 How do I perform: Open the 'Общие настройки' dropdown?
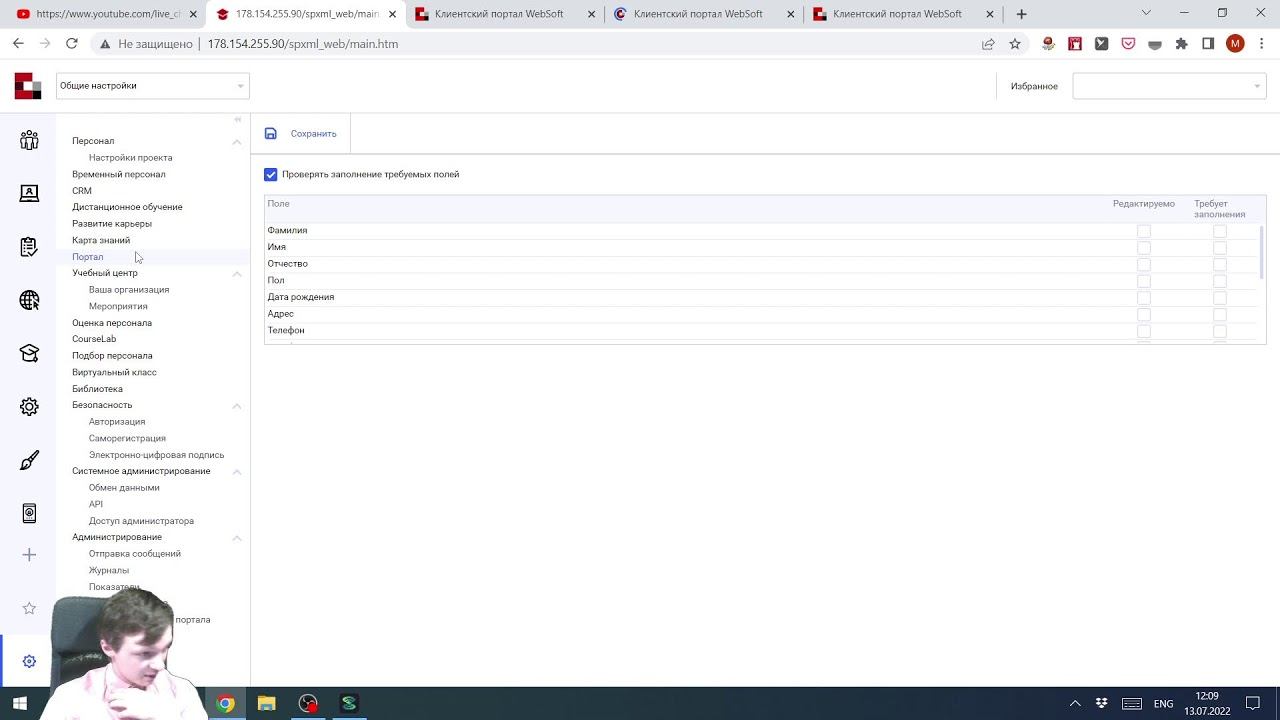pos(153,86)
